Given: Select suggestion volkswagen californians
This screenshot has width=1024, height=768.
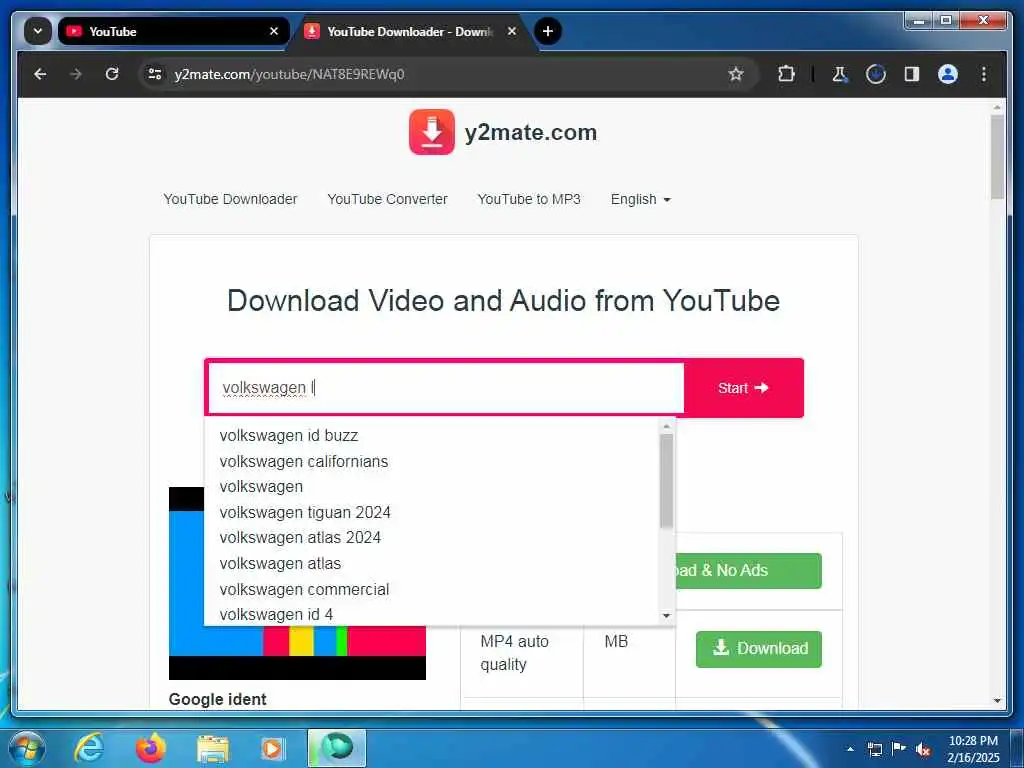Looking at the screenshot, I should tap(432, 461).
